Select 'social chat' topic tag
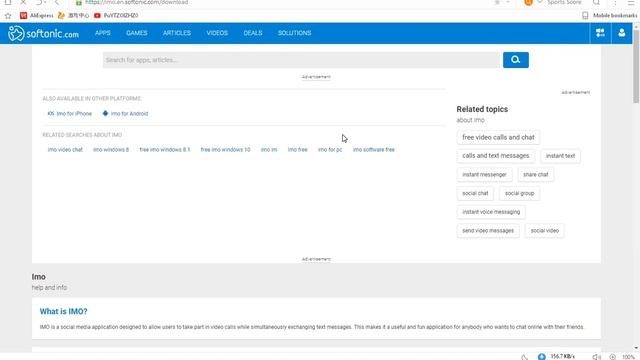 tap(475, 193)
